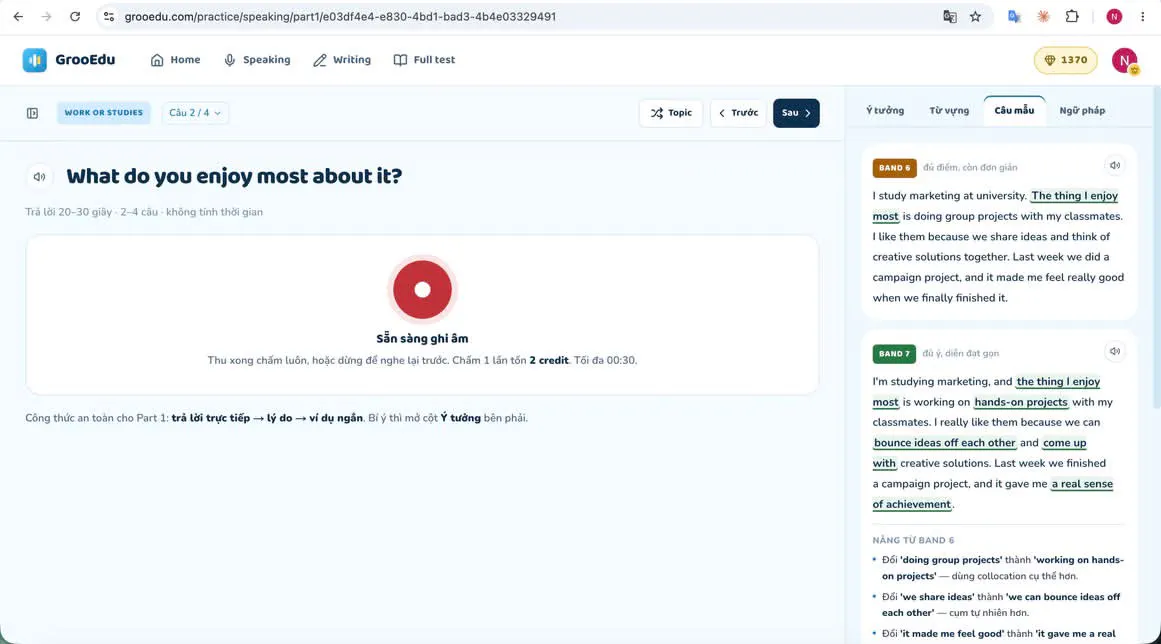This screenshot has height=644, width=1161.
Task: Click the grooedu.com URL address field
Action: [x=341, y=16]
